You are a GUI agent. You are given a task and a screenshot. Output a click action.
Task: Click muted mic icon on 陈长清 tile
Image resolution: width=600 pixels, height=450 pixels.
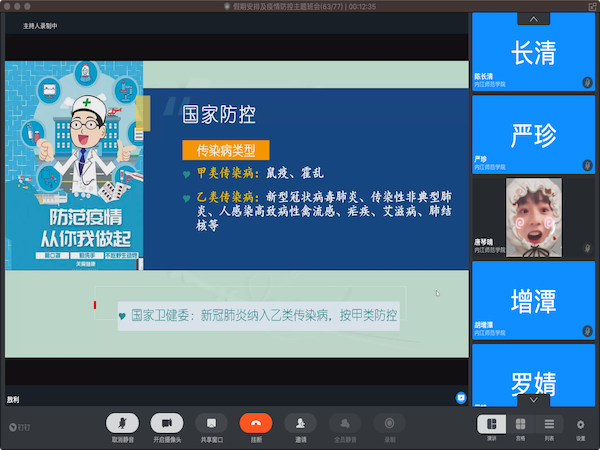[587, 82]
